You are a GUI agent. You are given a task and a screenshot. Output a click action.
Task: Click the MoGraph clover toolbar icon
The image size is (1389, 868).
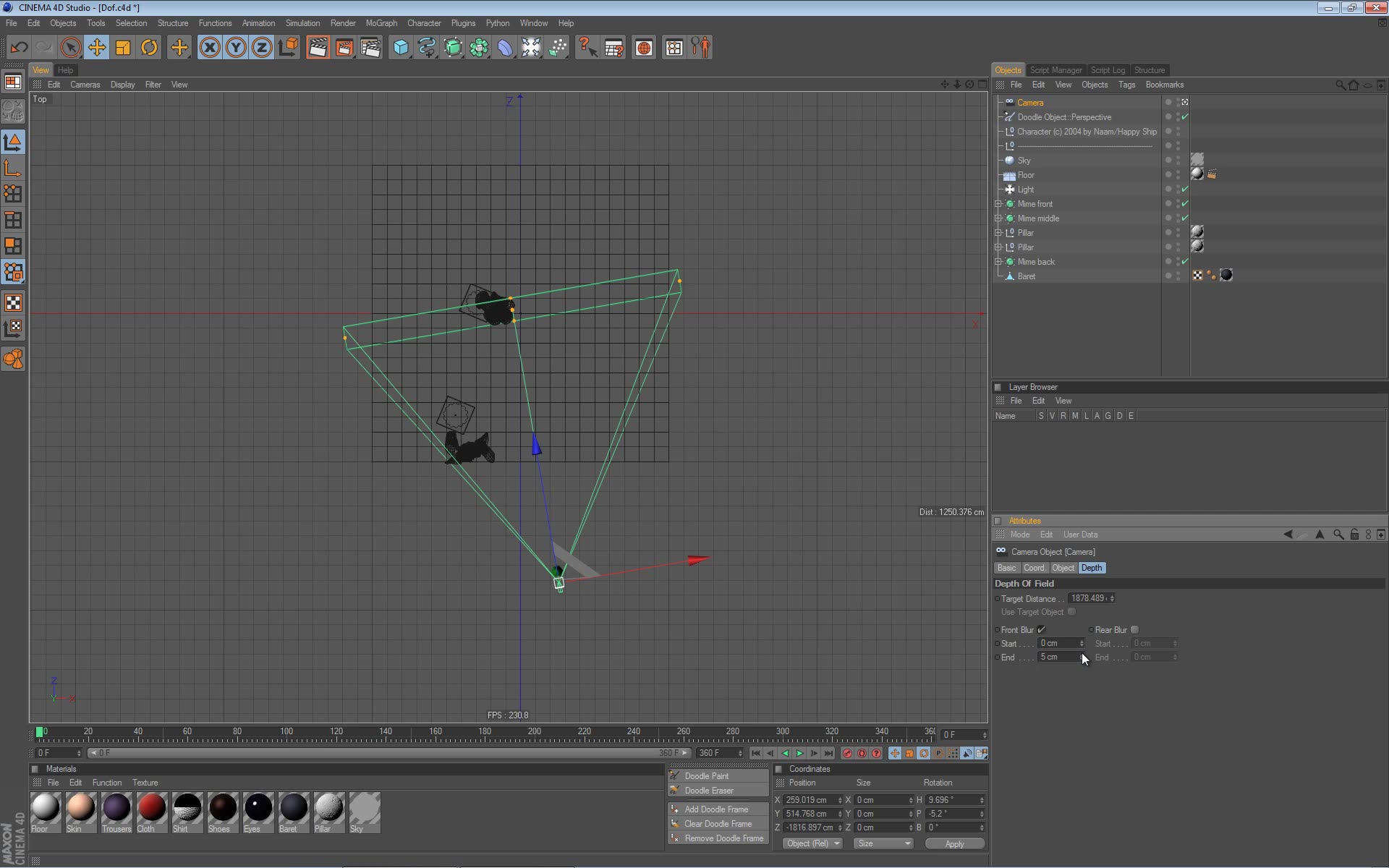480,47
